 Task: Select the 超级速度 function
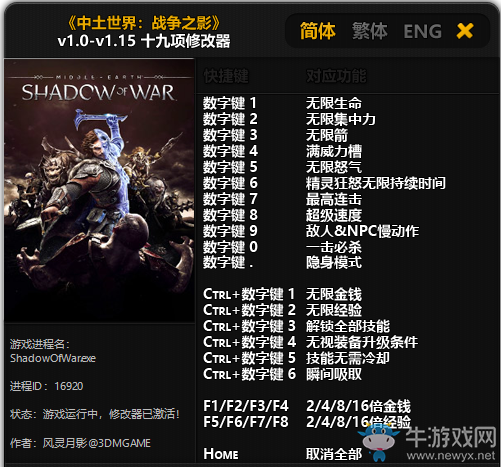coord(334,215)
